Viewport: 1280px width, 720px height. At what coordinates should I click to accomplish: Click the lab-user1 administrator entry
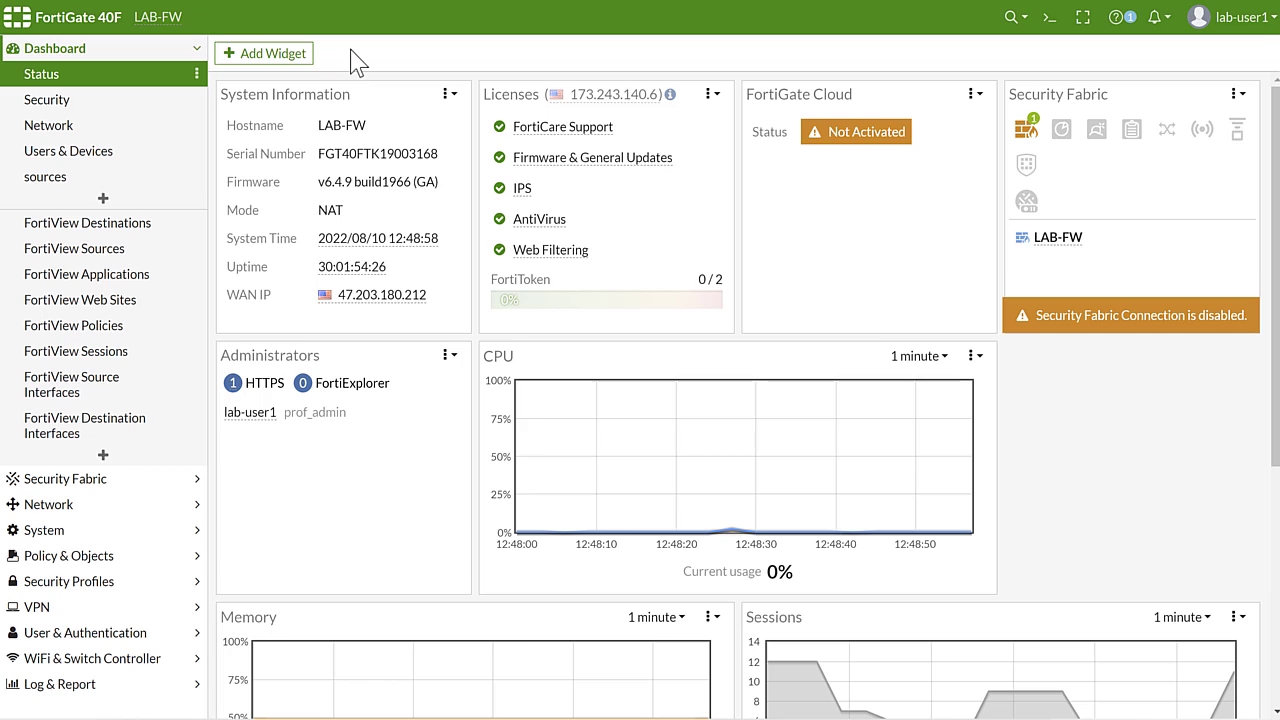click(250, 412)
